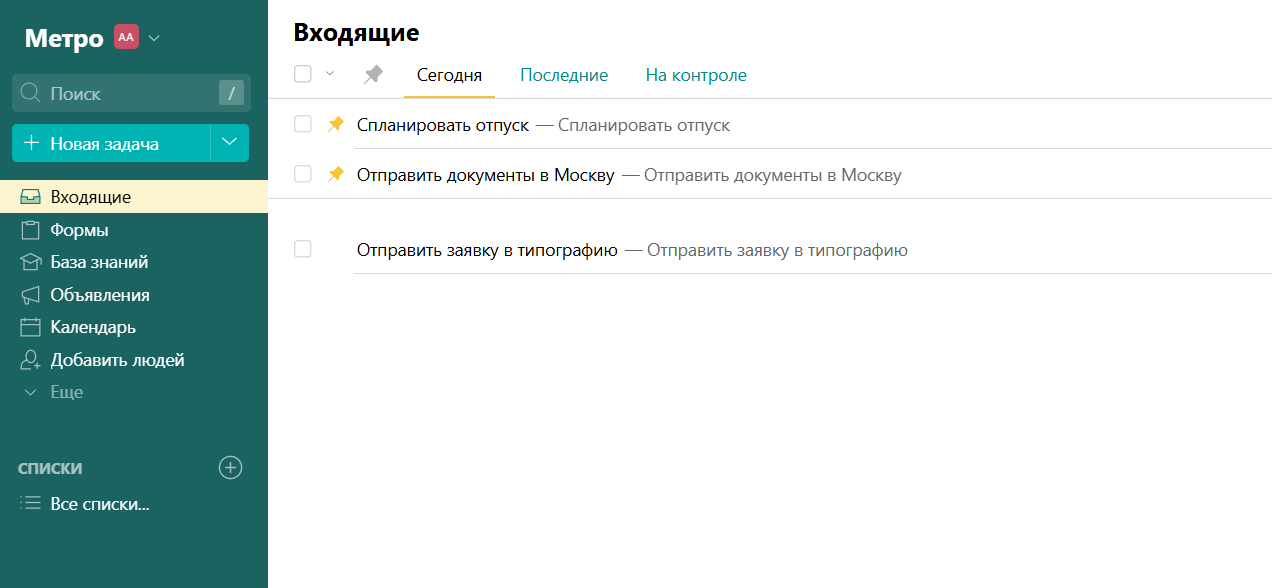Image resolution: width=1272 pixels, height=588 pixels.
Task: Open the dropdown next to Новая задача
Action: point(231,142)
